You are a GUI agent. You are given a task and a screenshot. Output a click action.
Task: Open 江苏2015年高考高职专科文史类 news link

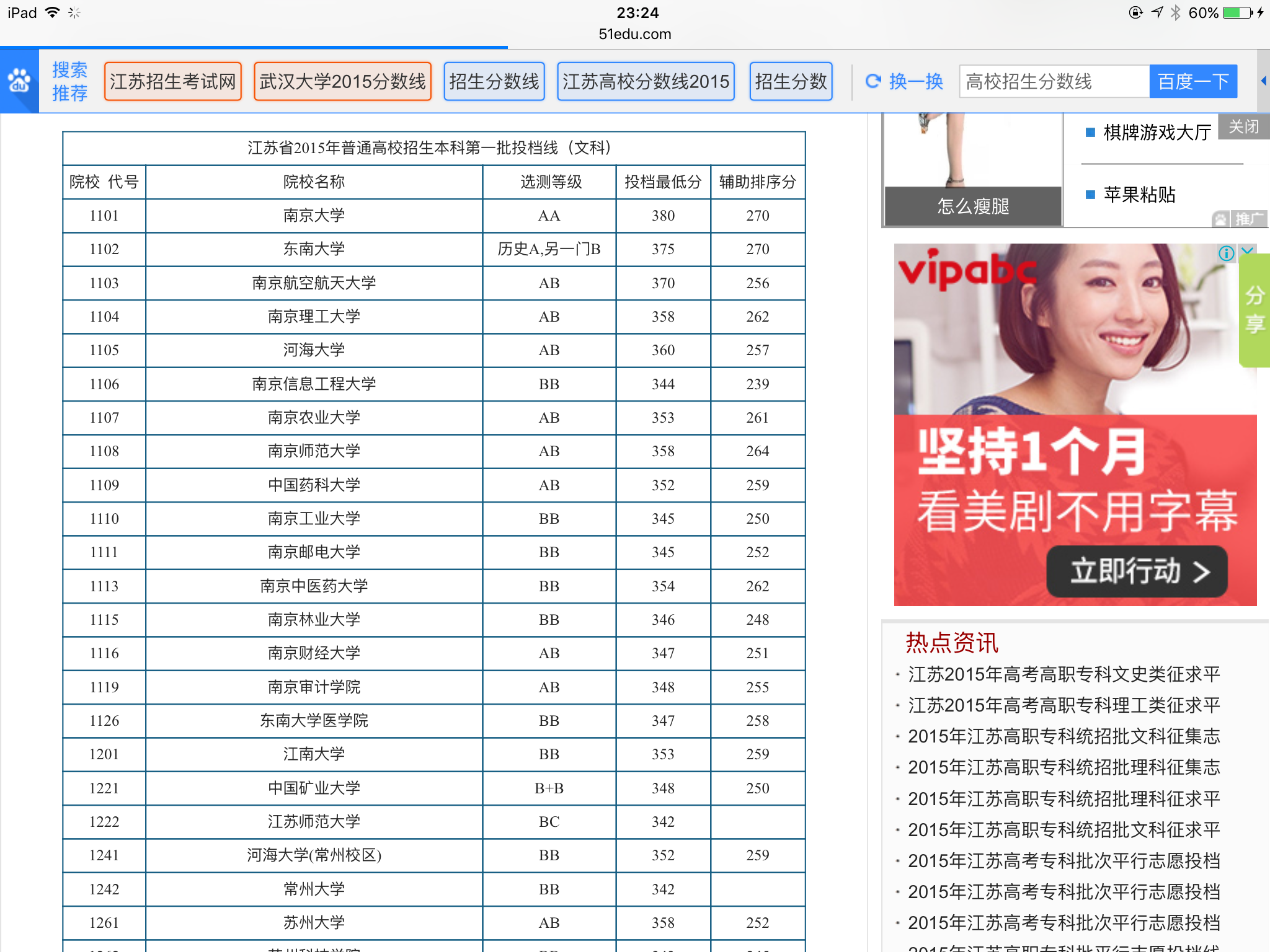pos(1064,674)
